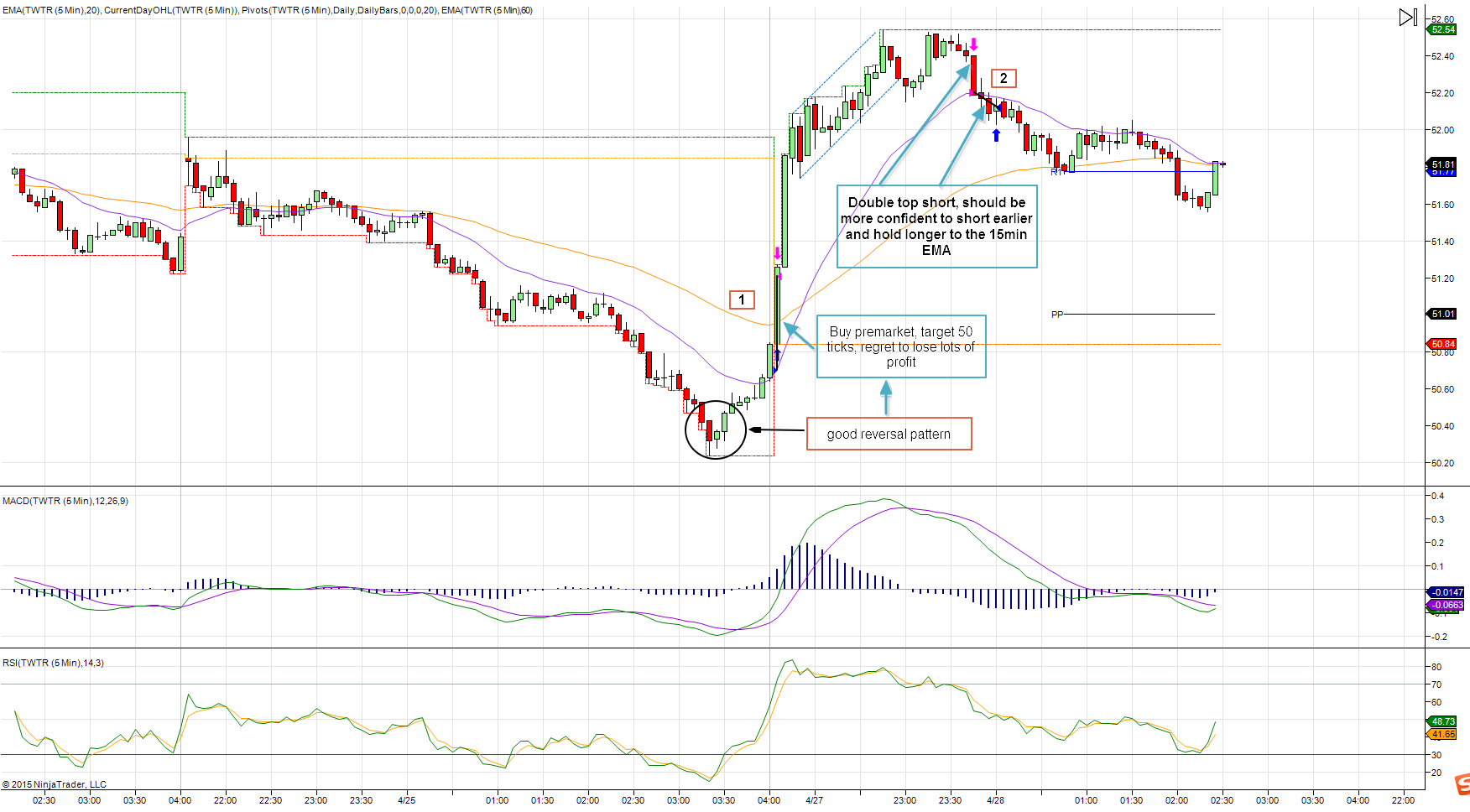
Task: Click the 51.01 pivot price marker
Action: [1442, 314]
